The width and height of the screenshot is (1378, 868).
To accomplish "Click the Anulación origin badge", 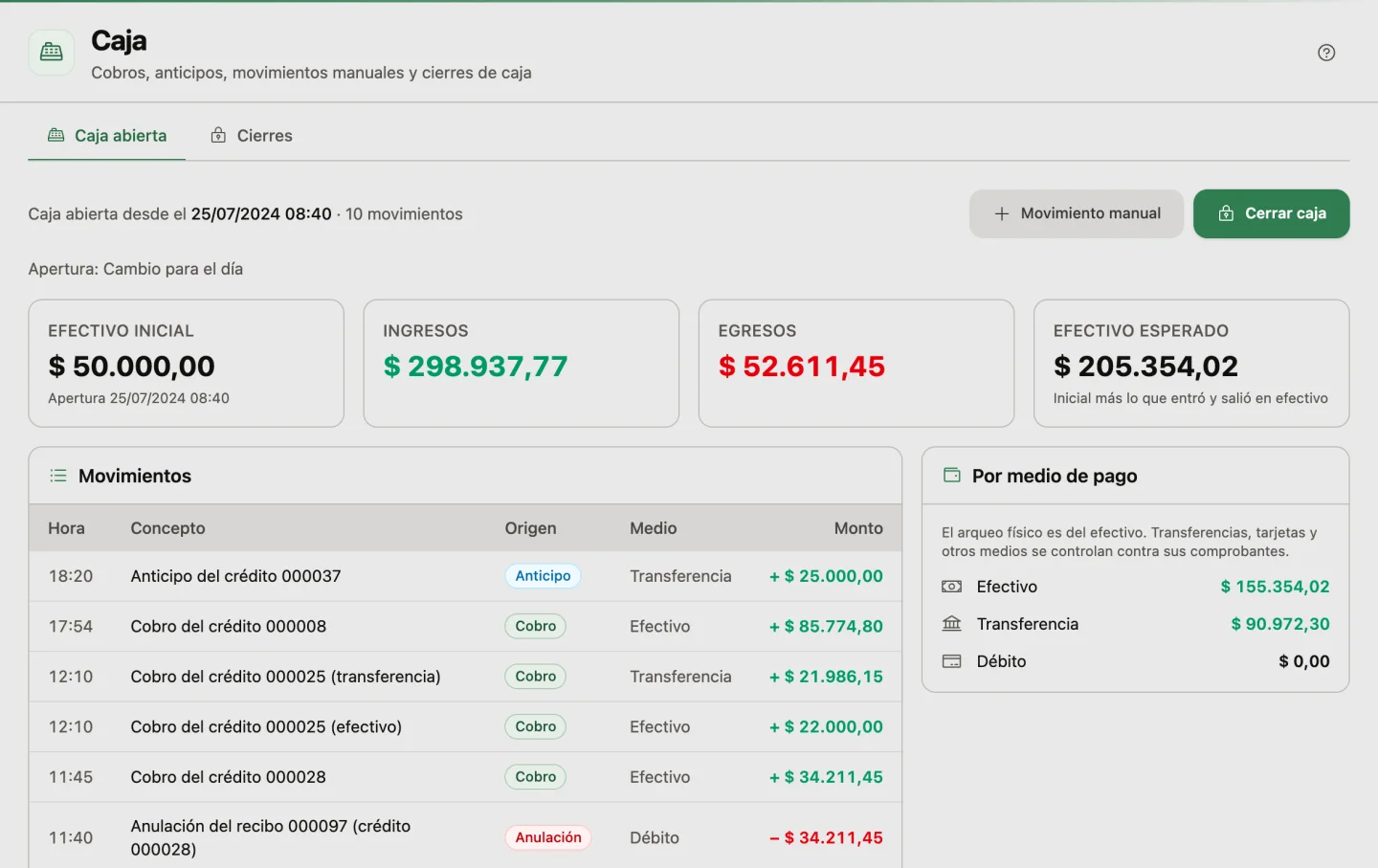I will pos(548,837).
